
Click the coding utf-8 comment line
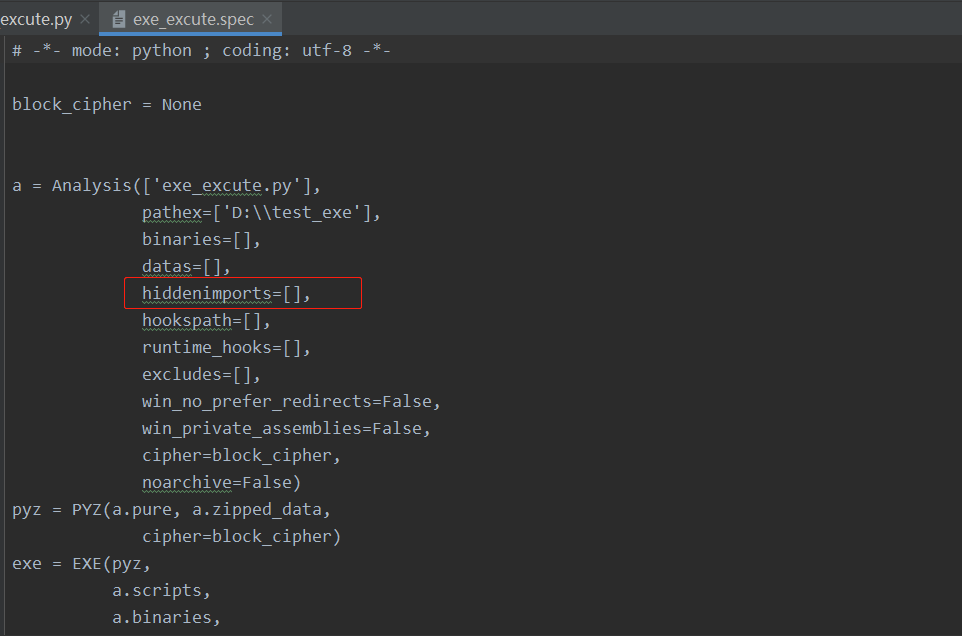201,50
